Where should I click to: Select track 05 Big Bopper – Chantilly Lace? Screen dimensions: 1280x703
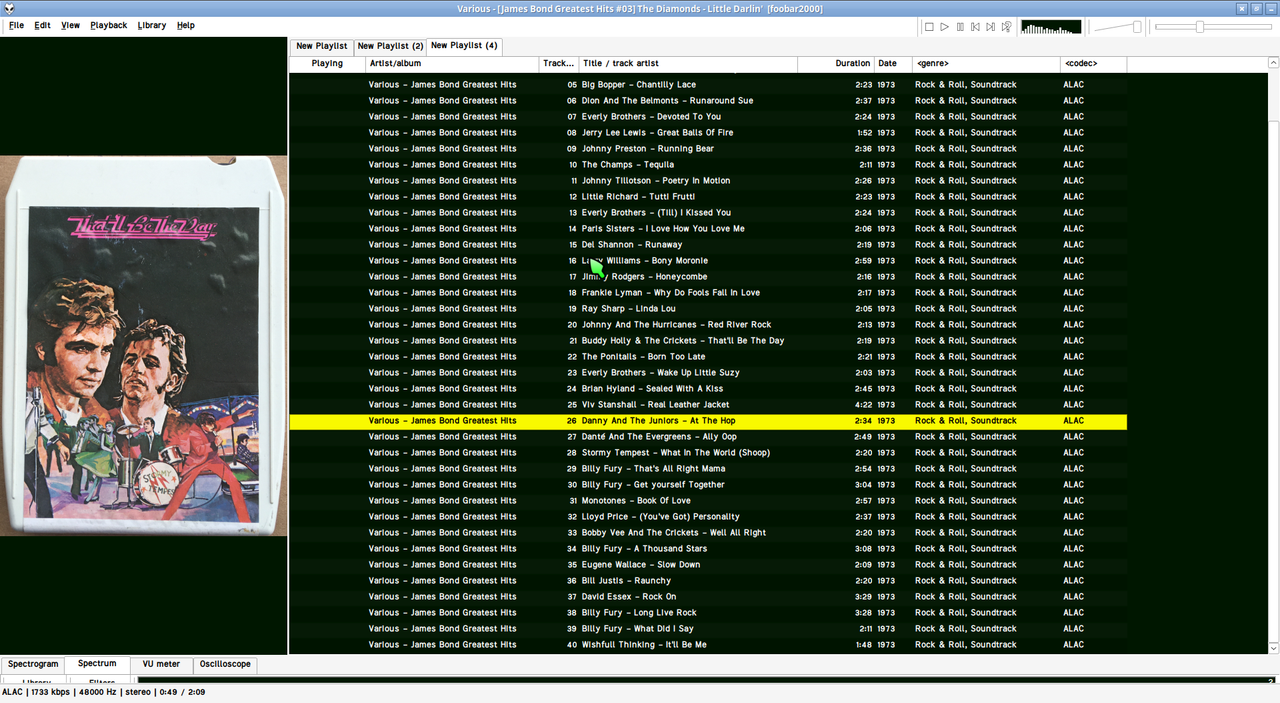pyautogui.click(x=708, y=85)
